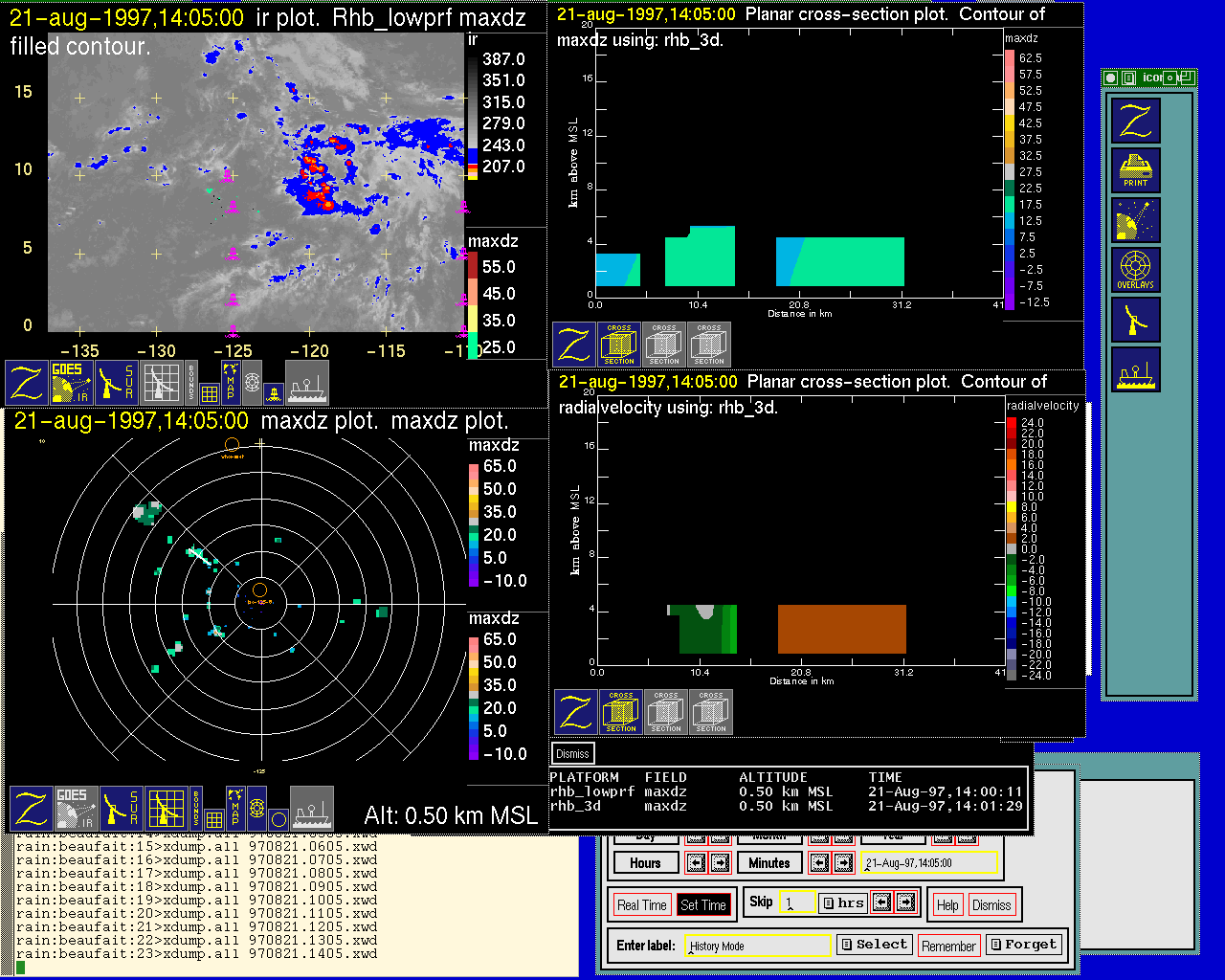Screen dimensions: 1225x980
Task: Click the GOES IR icon in the ir plot toolbar
Action: [71, 382]
